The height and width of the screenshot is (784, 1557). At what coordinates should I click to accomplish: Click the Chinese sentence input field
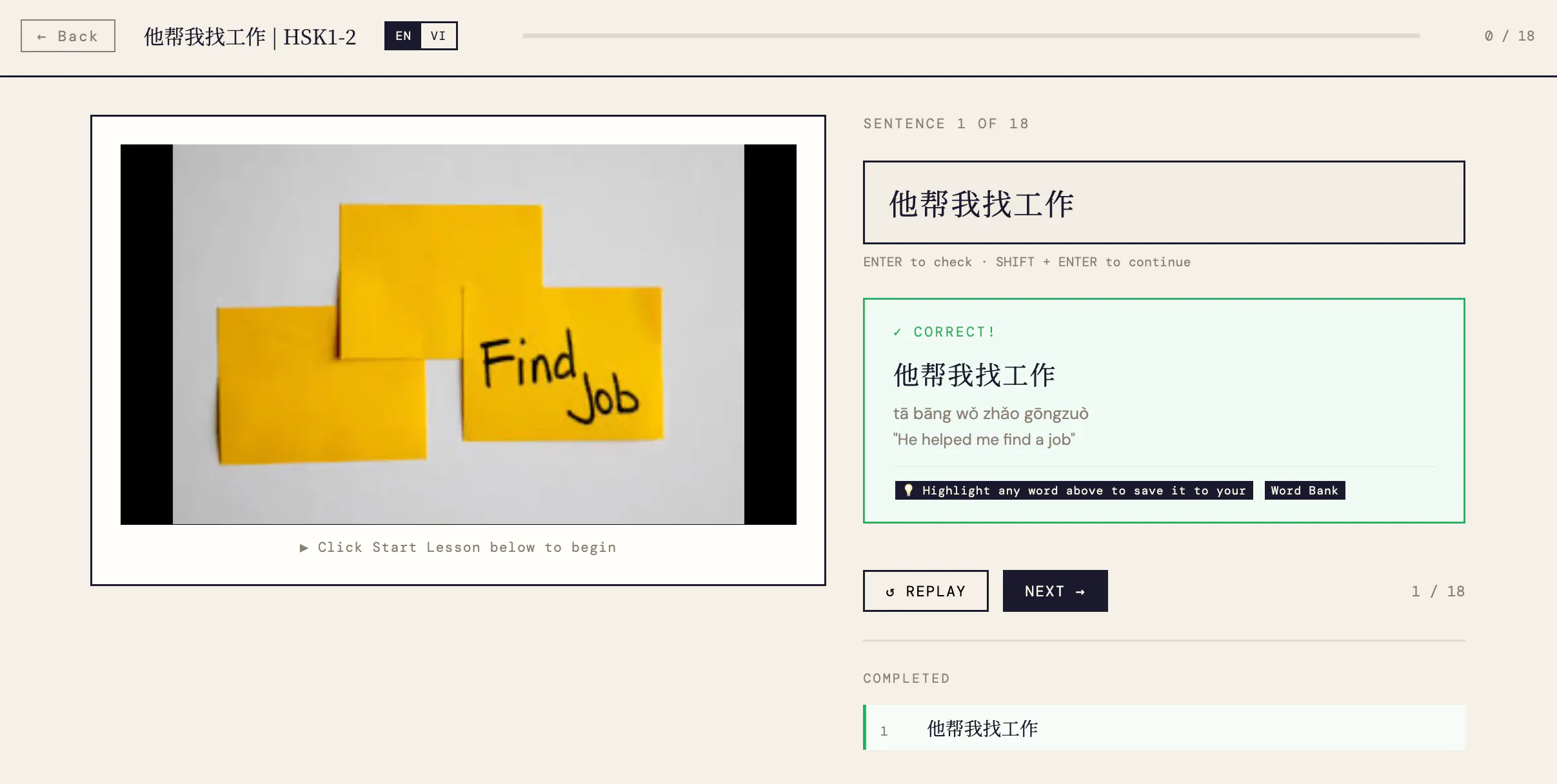[1164, 202]
